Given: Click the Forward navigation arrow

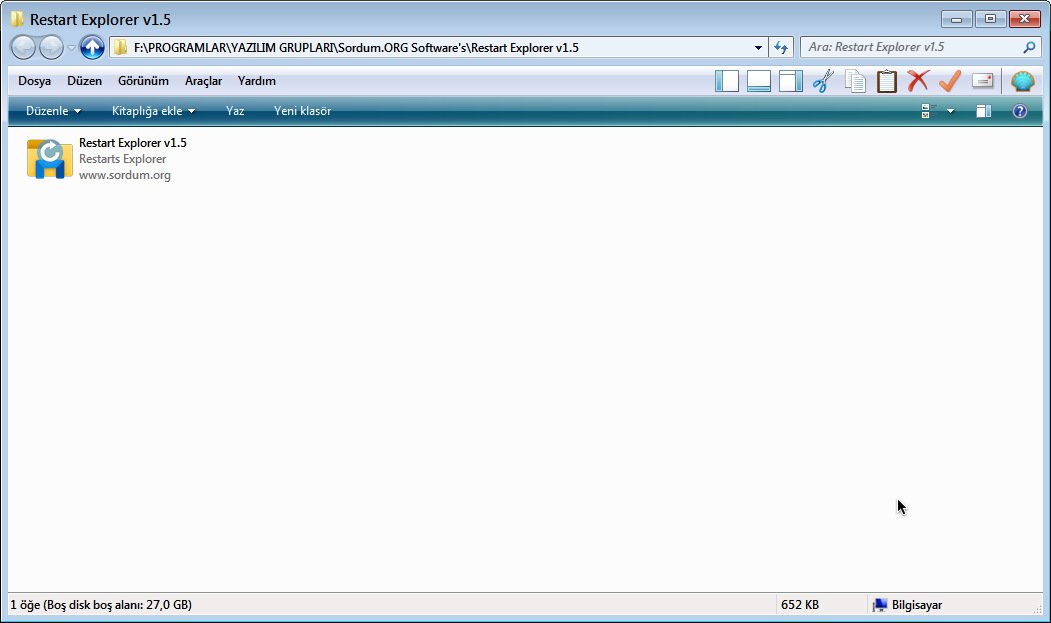Looking at the screenshot, I should 51,47.
